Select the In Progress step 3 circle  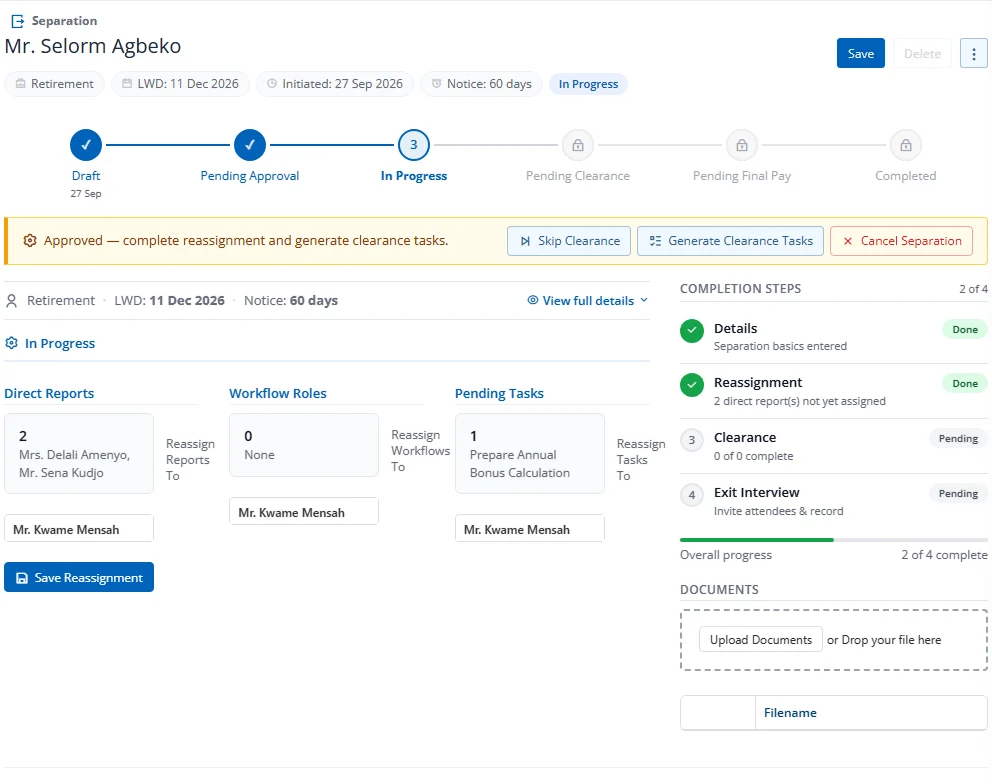(x=414, y=145)
